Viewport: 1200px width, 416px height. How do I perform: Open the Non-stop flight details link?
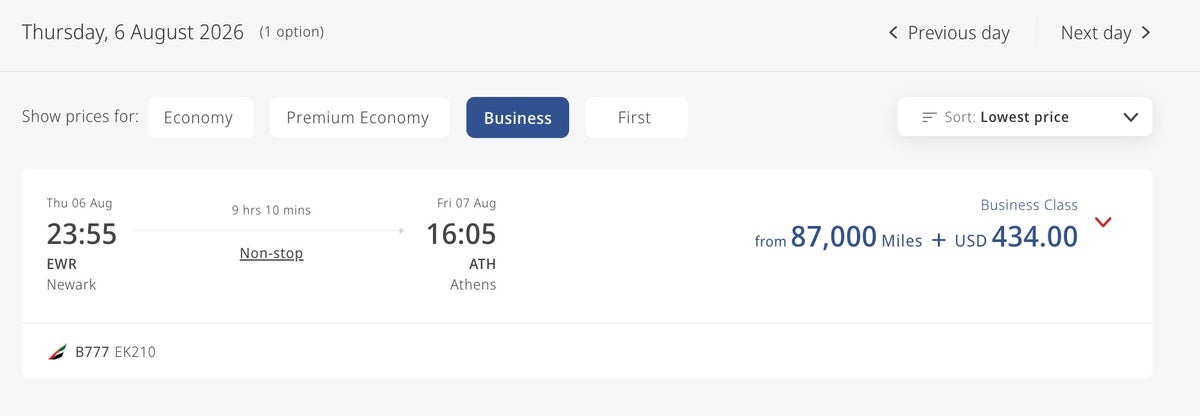[x=271, y=254]
